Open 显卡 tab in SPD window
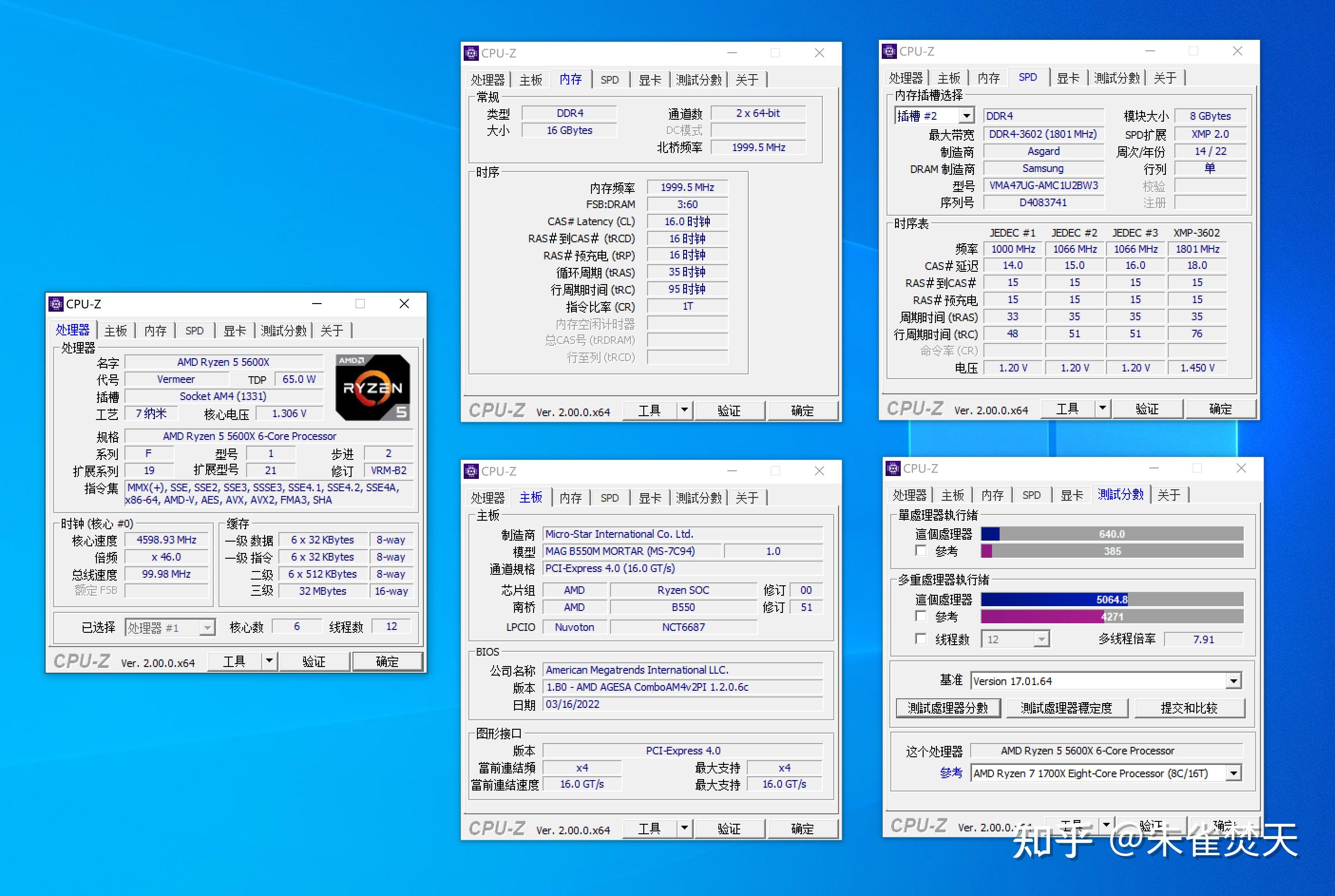This screenshot has height=896, width=1335. click(x=1068, y=78)
